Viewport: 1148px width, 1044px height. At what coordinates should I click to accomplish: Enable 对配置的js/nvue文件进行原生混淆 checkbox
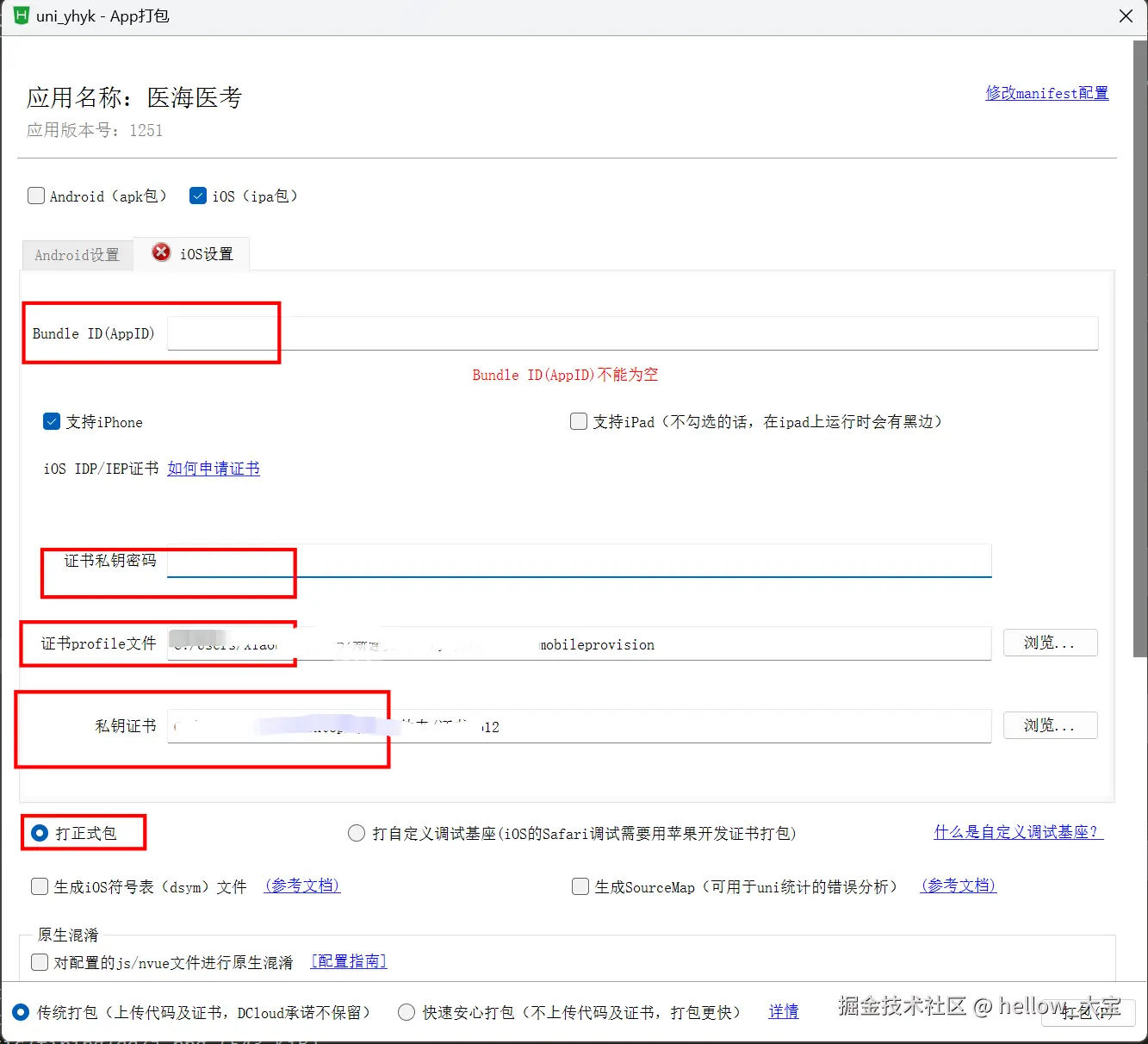point(40,962)
